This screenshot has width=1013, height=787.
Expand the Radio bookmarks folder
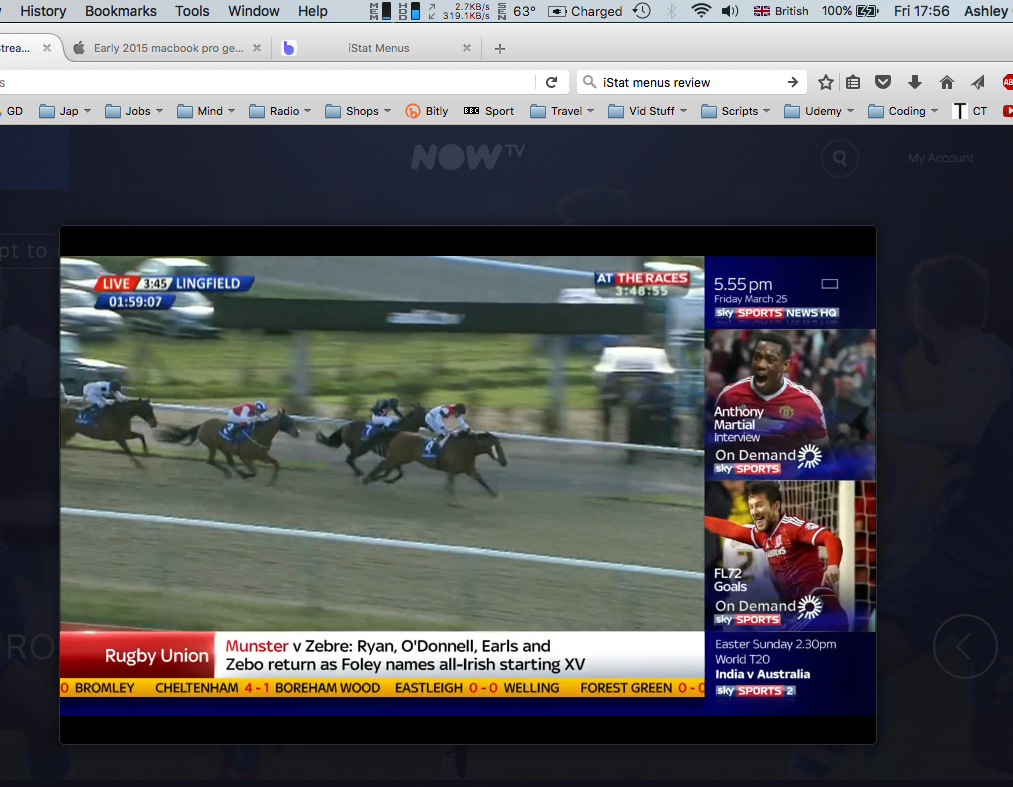(280, 111)
